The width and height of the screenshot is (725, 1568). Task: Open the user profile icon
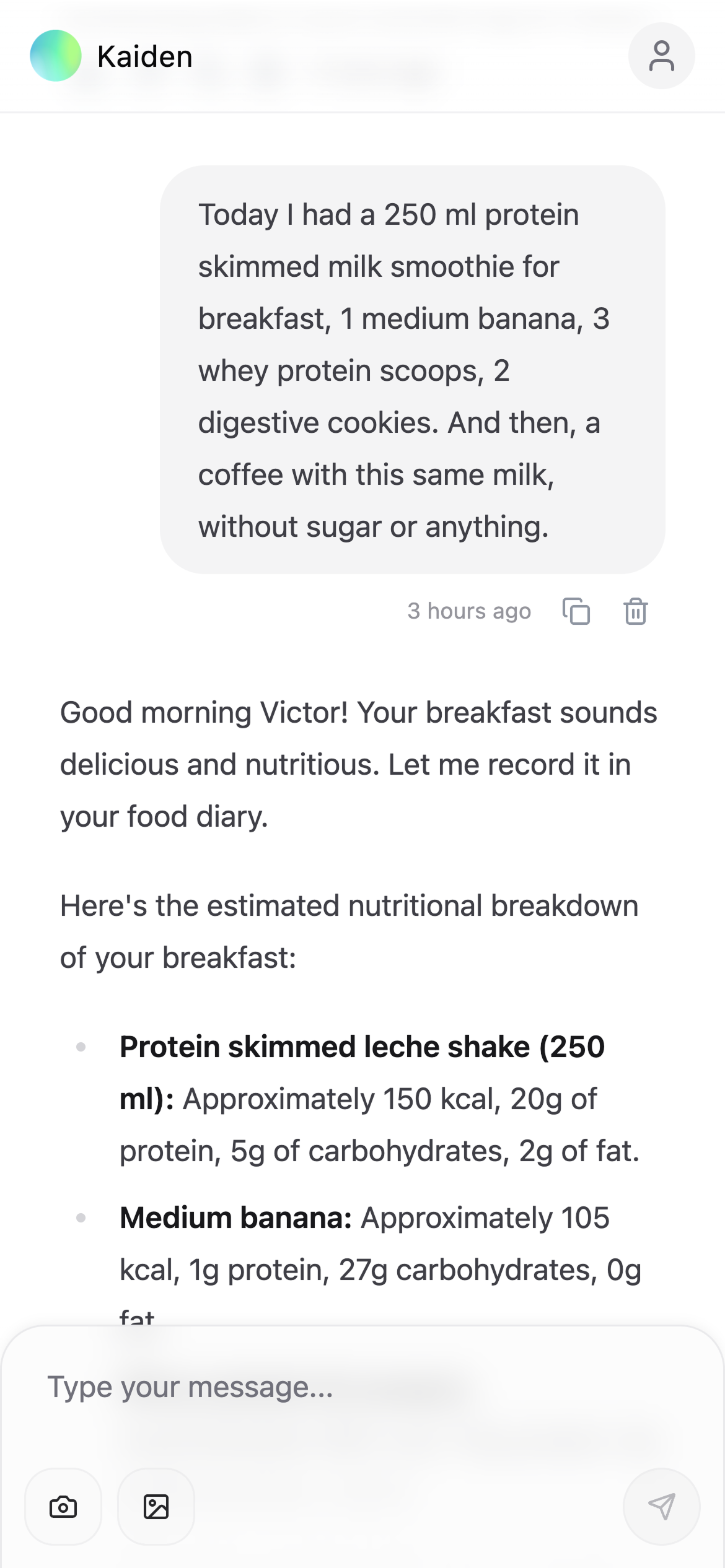661,56
